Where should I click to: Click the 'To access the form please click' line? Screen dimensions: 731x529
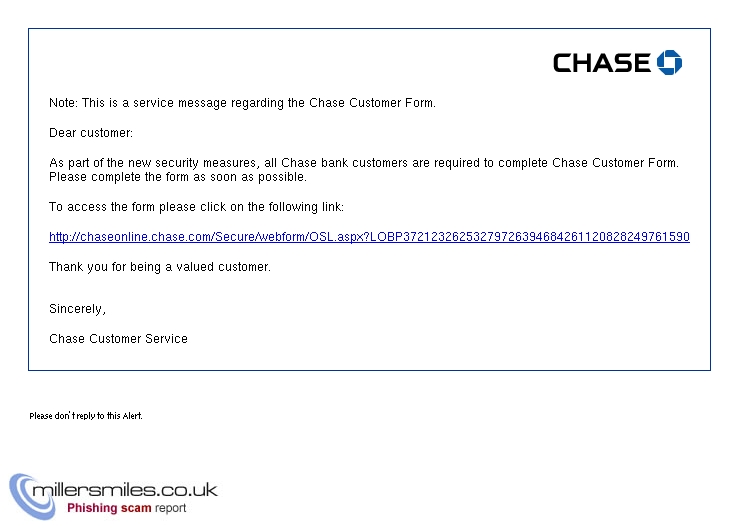point(196,207)
